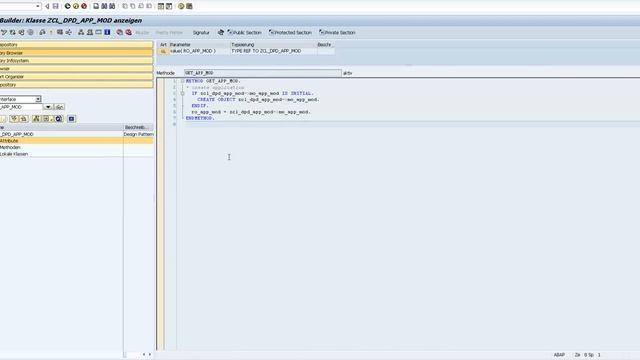This screenshot has height=360, width=640.
Task: Click the Create Shortcut icon
Action: tap(169, 6)
